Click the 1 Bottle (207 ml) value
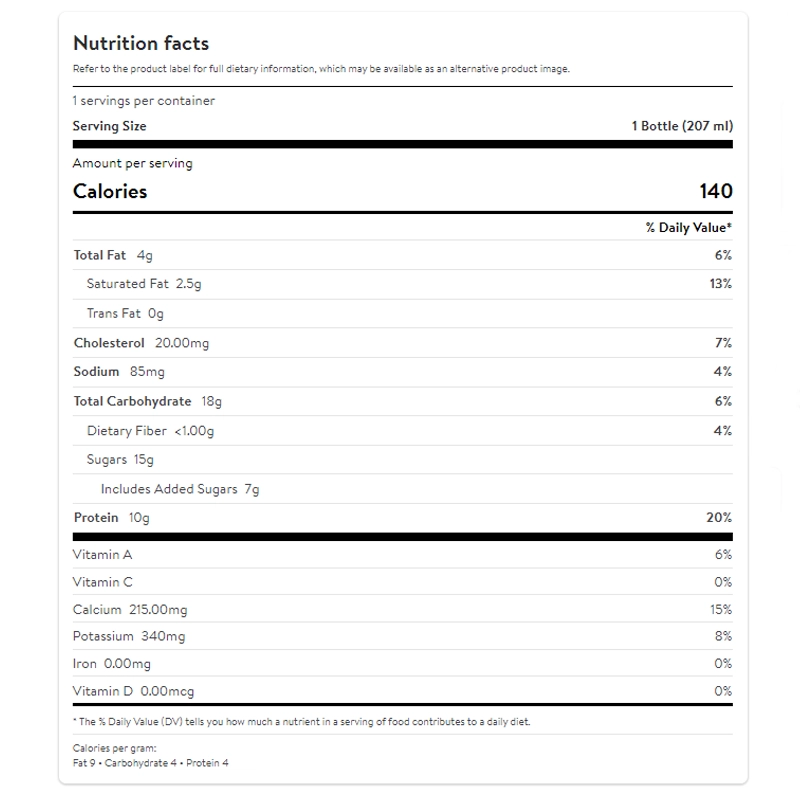800x800 pixels. (x=682, y=126)
